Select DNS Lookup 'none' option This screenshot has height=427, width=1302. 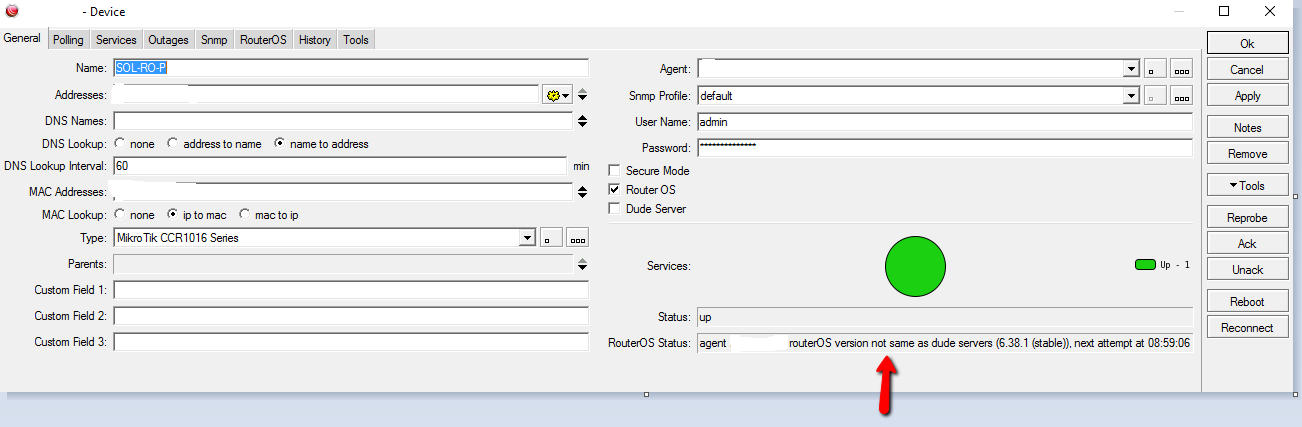point(120,144)
